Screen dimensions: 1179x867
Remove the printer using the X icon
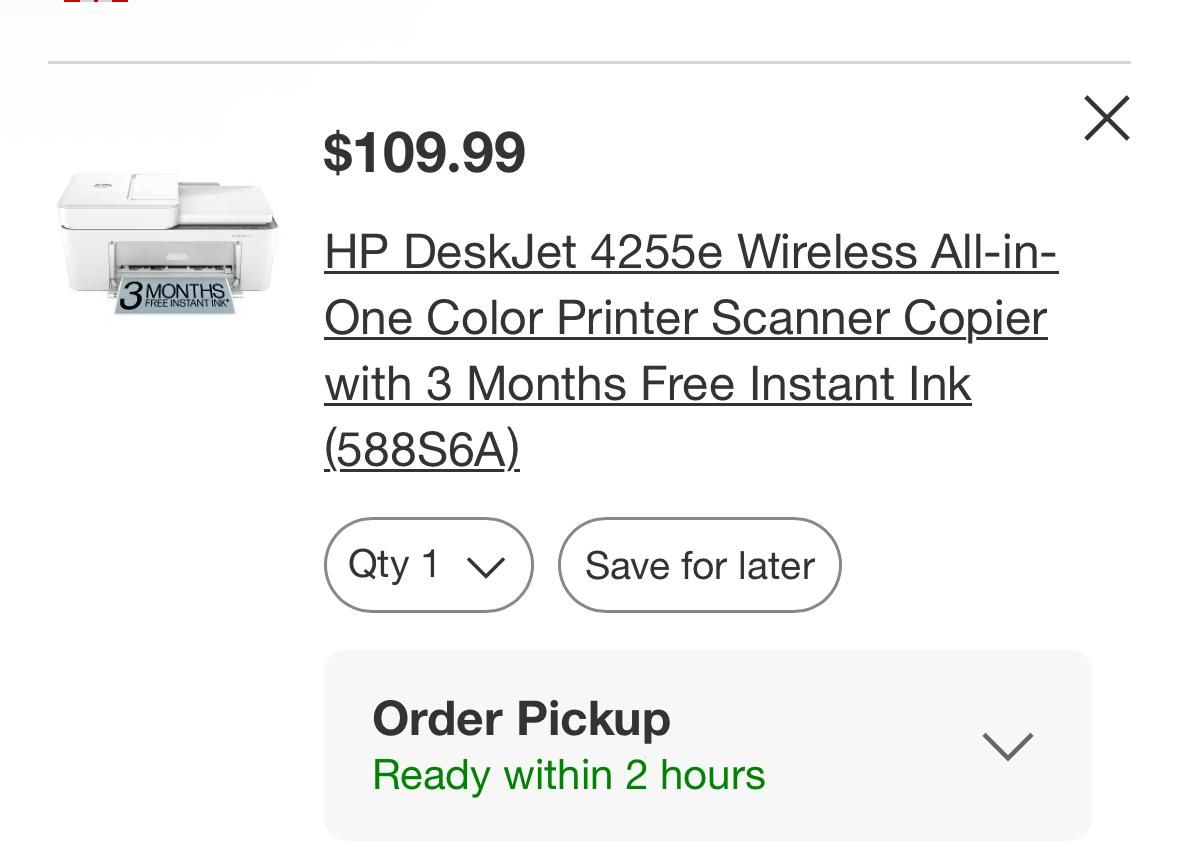click(x=1106, y=119)
